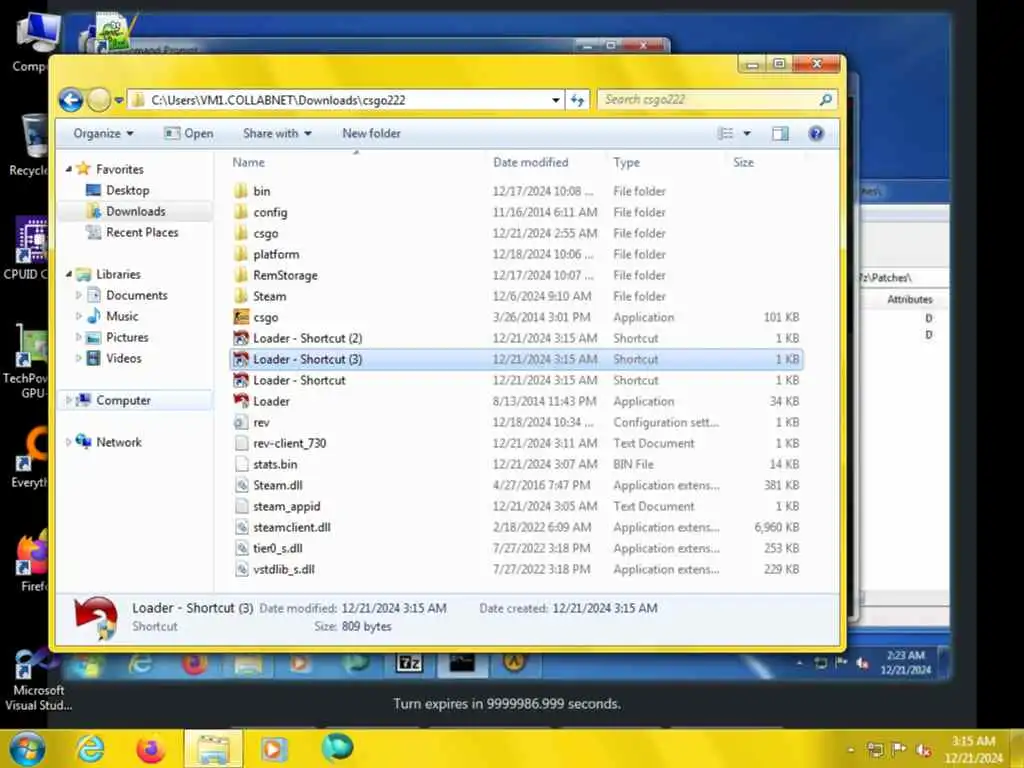Expand the Music library
Screen dimensions: 1024x768
click(79, 316)
